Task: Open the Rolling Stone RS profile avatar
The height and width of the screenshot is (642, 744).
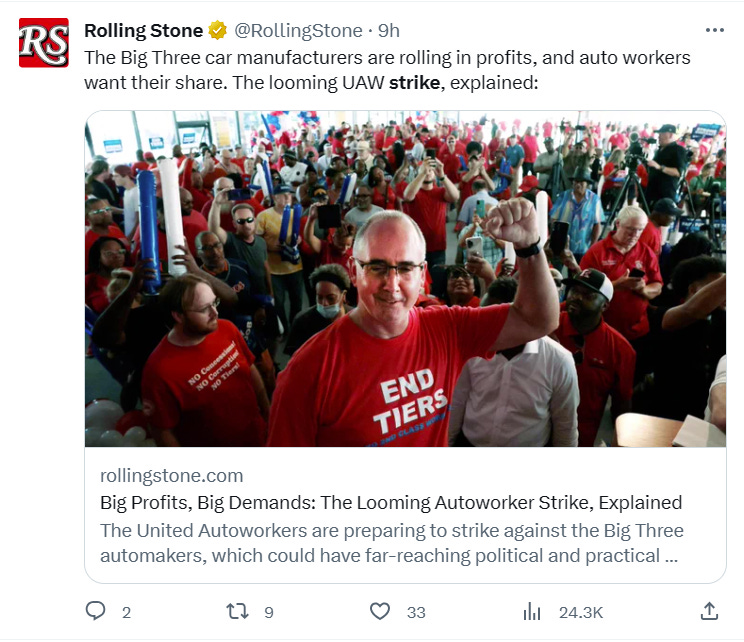Action: tap(44, 43)
